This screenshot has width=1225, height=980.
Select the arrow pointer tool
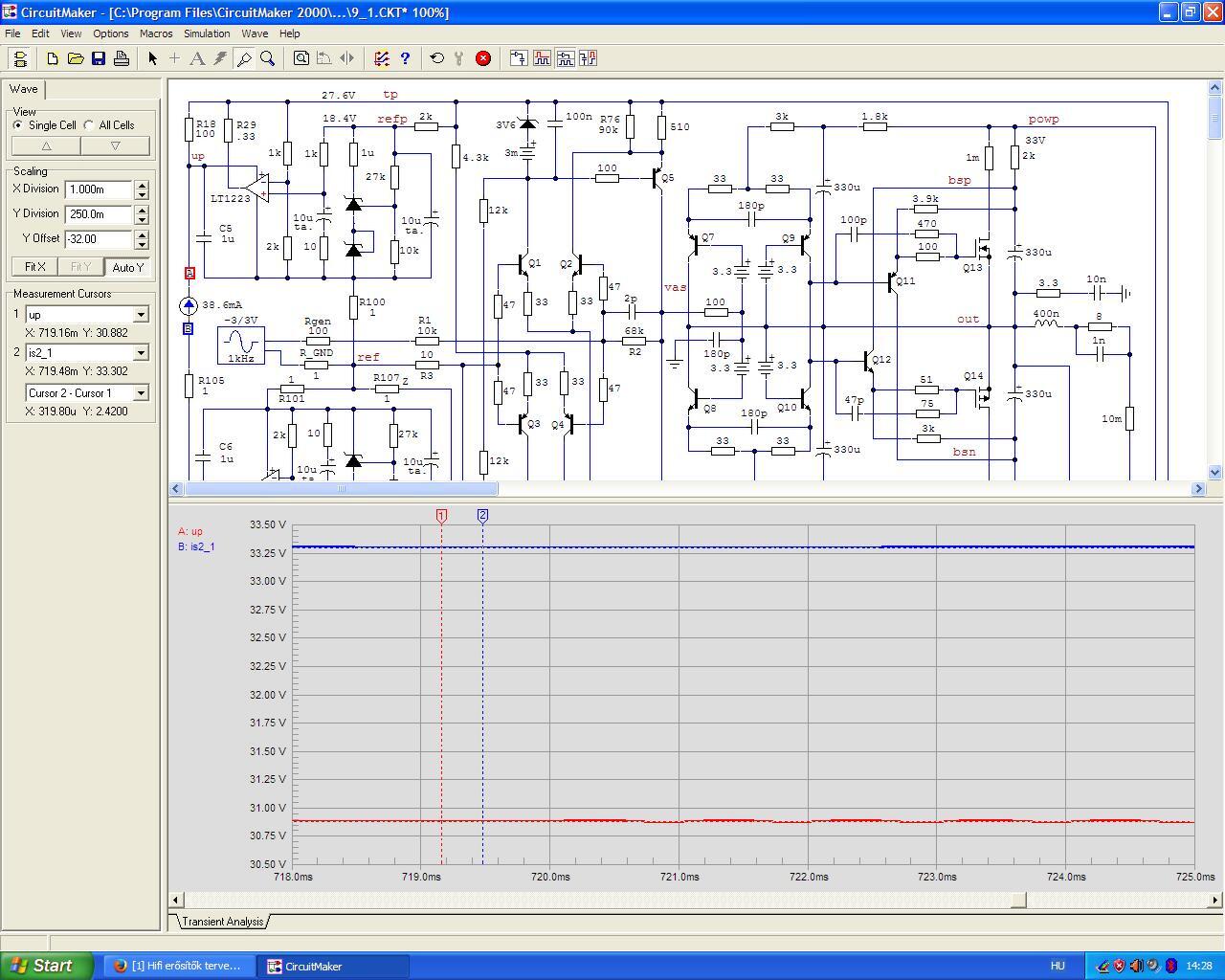(152, 58)
